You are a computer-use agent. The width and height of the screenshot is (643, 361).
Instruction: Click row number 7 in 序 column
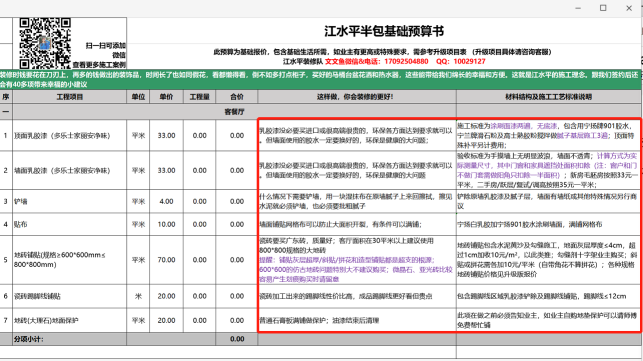click(6, 320)
